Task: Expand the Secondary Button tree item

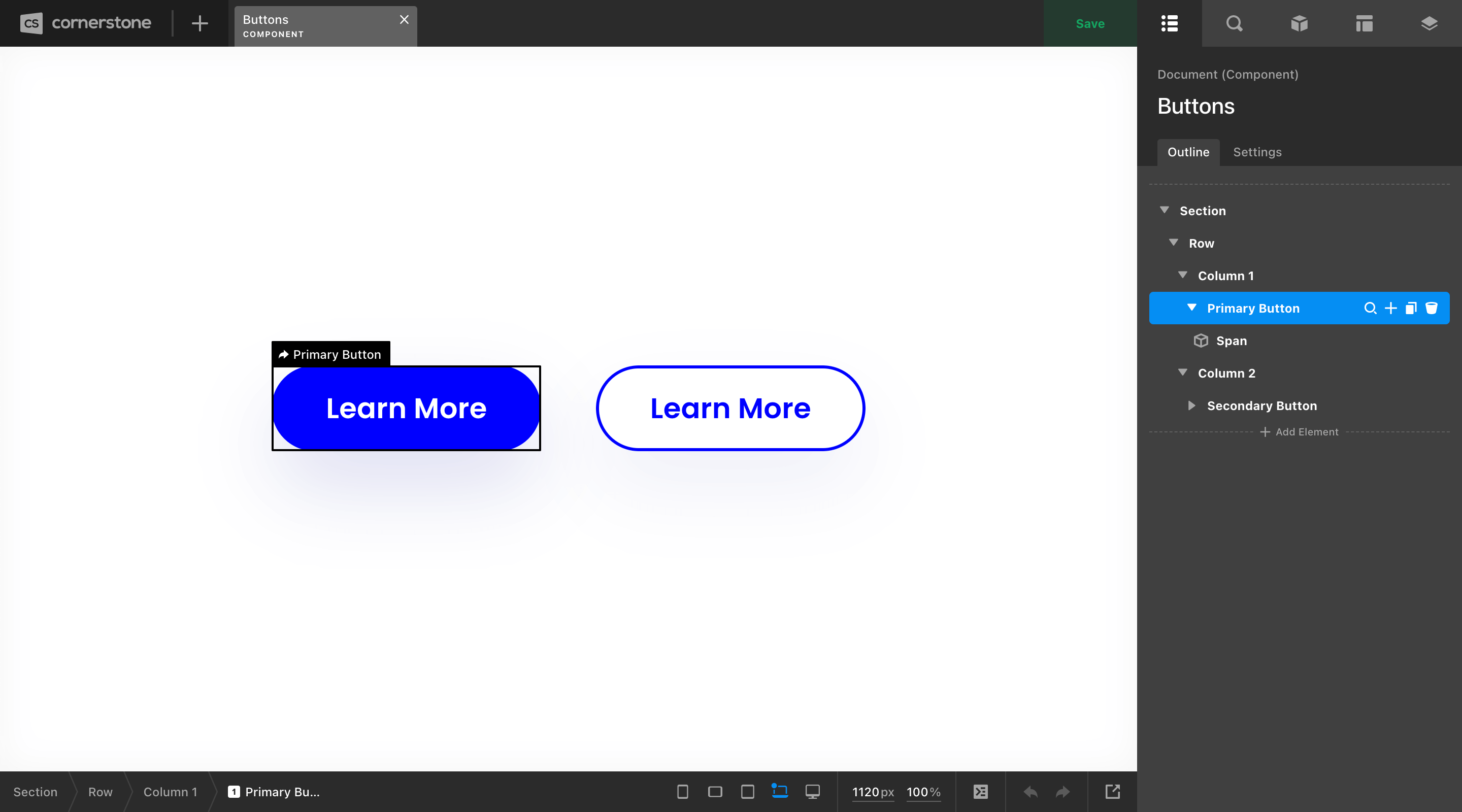Action: [1191, 405]
